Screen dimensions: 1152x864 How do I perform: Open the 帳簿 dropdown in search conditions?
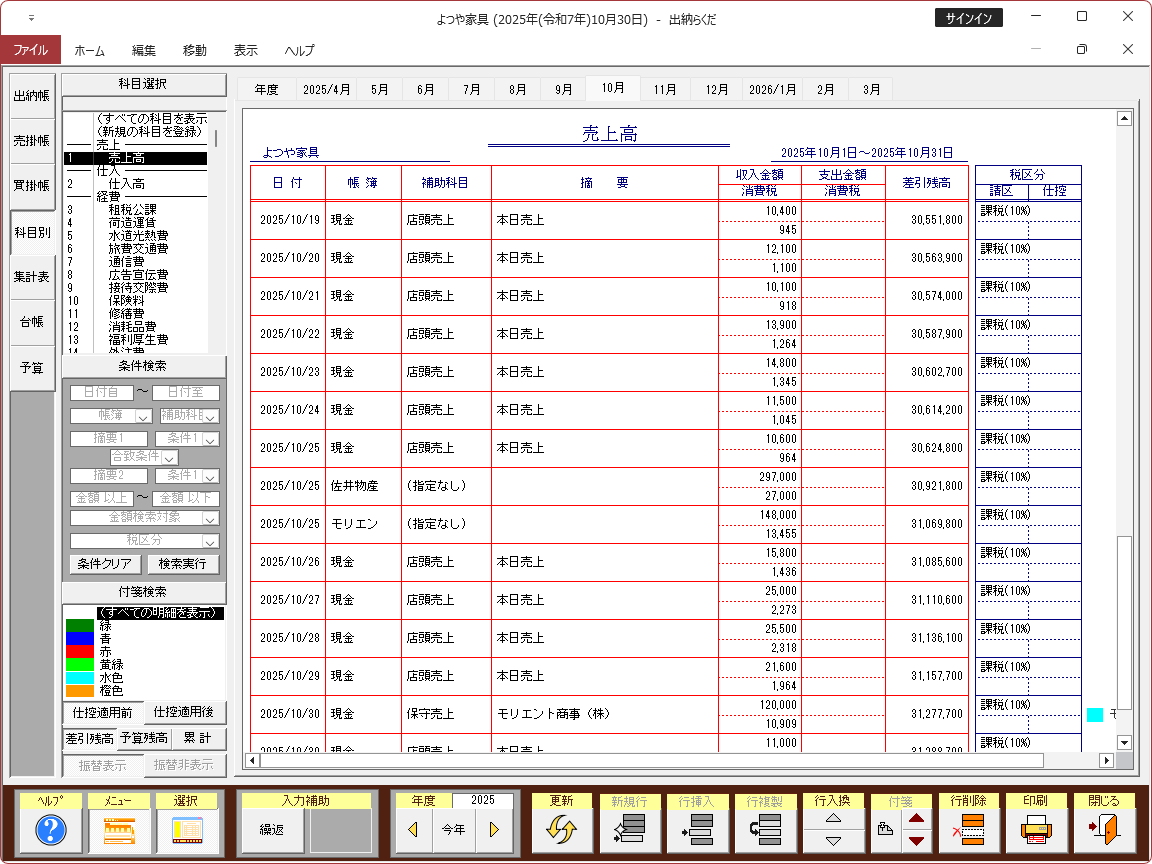pos(142,416)
